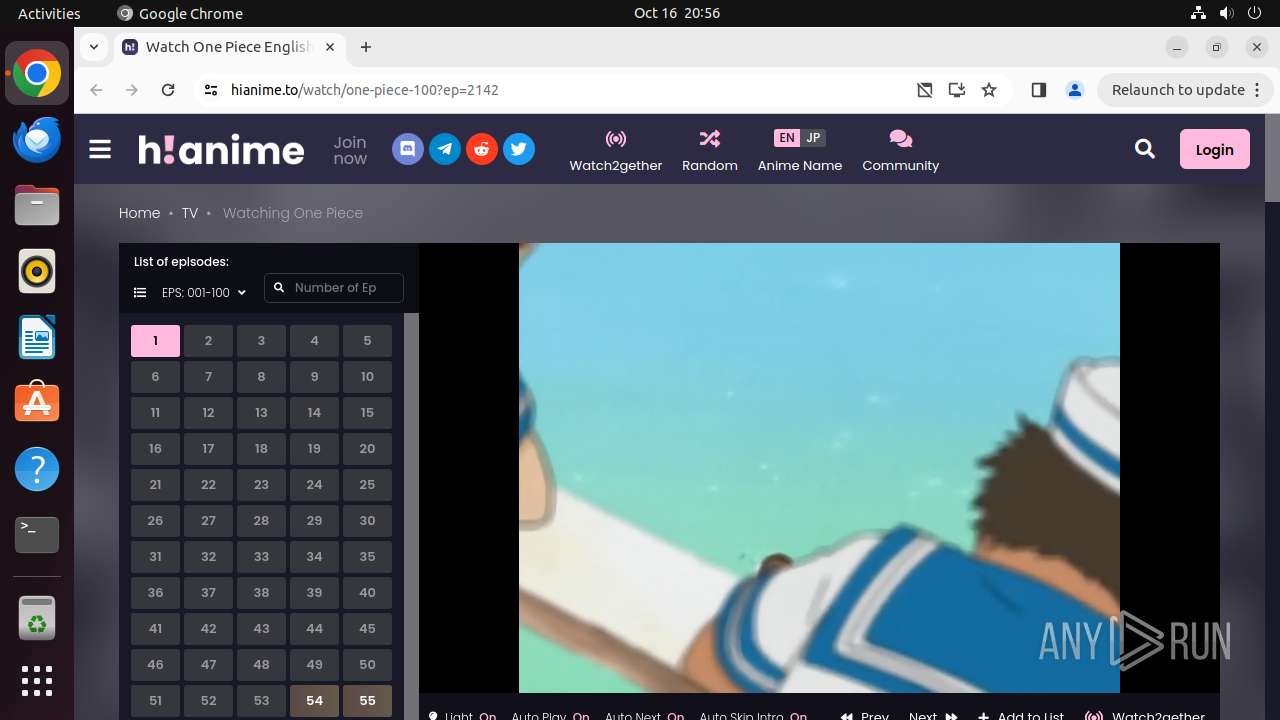This screenshot has height=720, width=1280.
Task: Select episode 10
Action: point(367,377)
